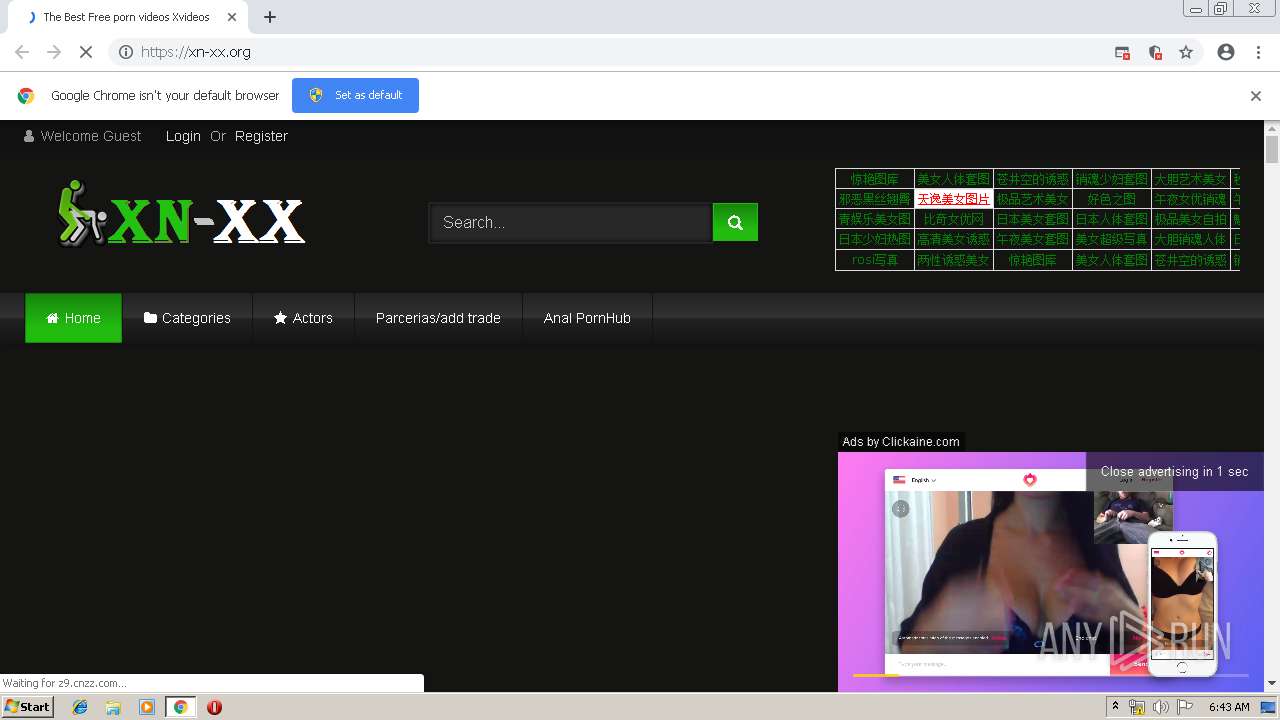This screenshot has height=720, width=1280.
Task: Open Action Center flag in tray
Action: point(1185,707)
